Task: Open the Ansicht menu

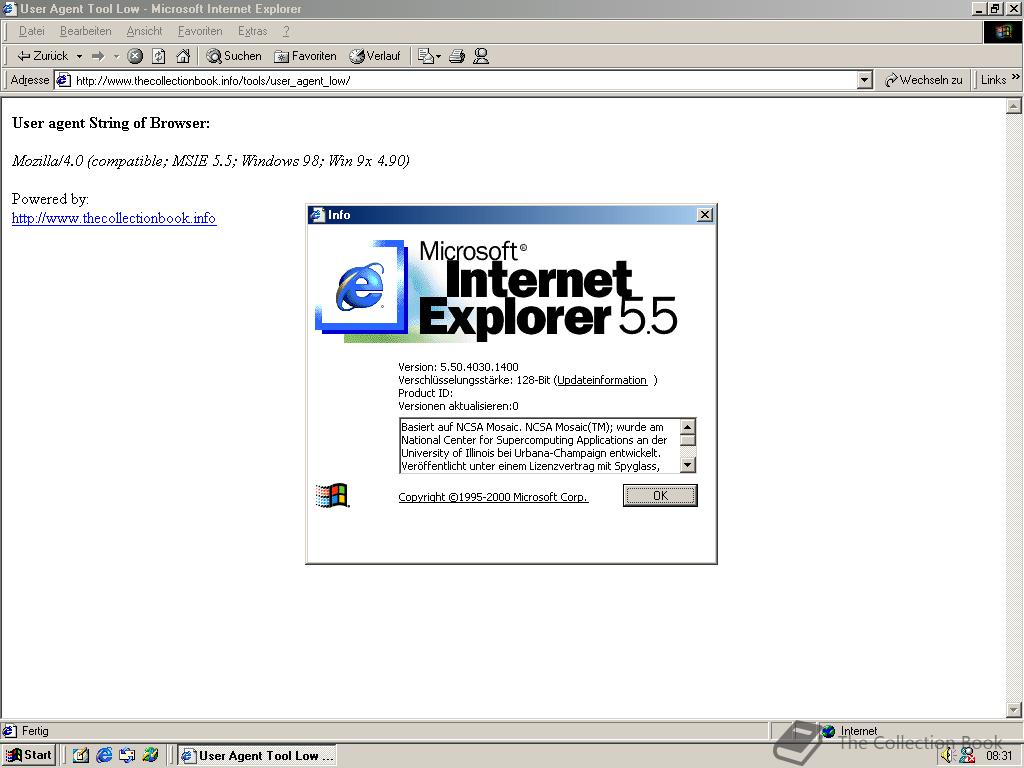Action: click(144, 31)
